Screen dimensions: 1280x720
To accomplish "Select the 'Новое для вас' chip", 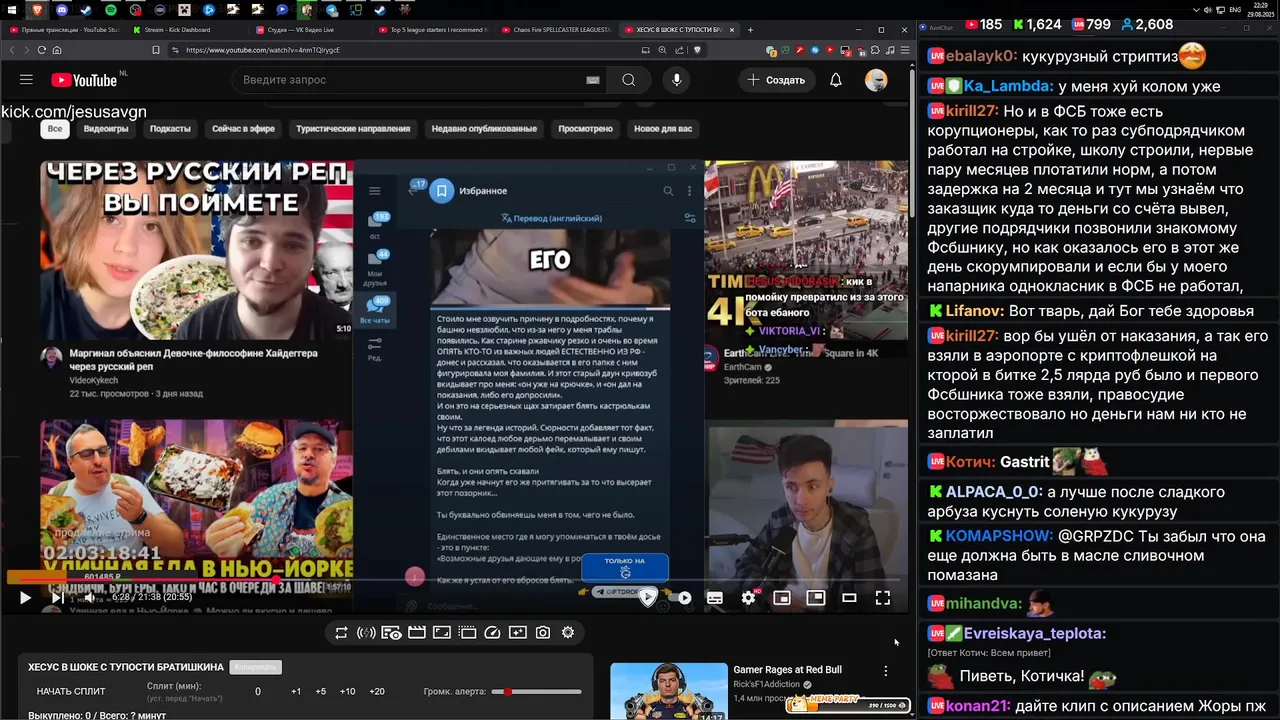I will [x=663, y=129].
